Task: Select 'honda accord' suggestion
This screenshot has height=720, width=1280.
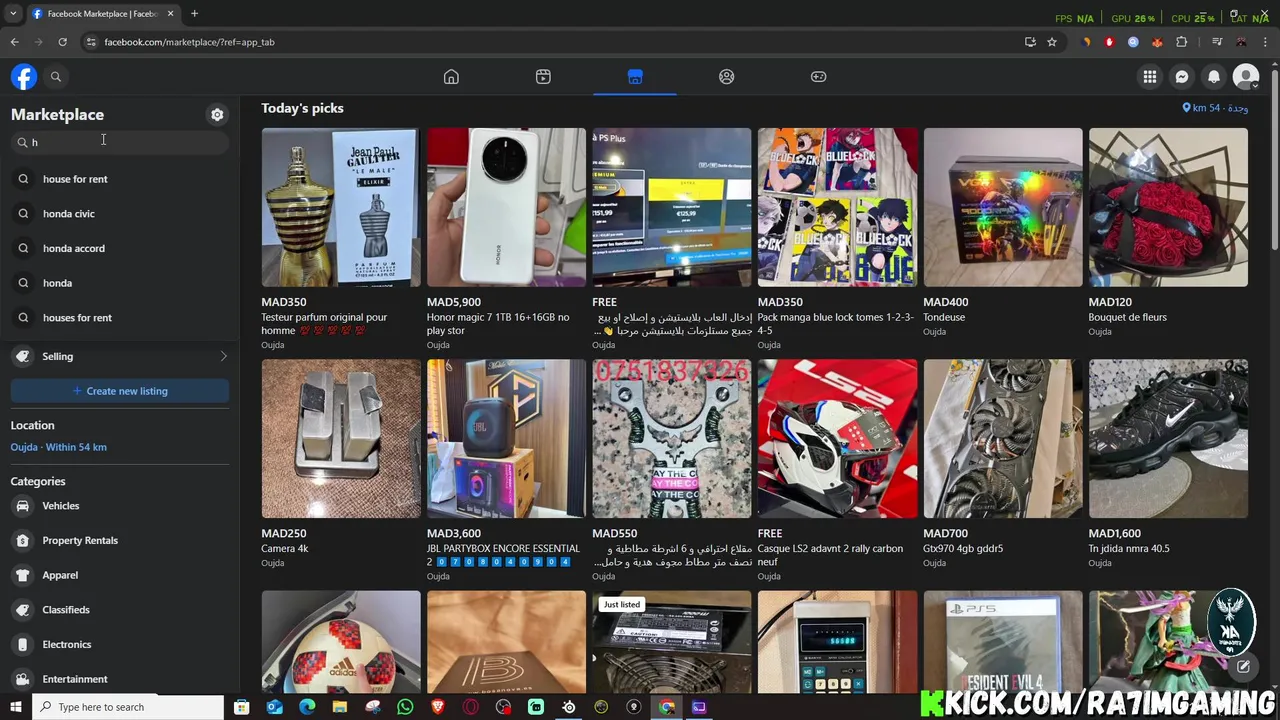Action: [x=120, y=248]
